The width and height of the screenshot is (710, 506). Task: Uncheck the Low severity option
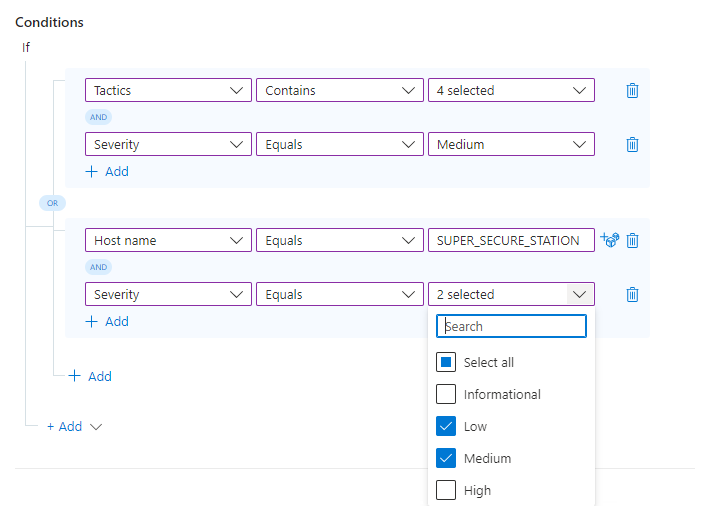point(446,427)
